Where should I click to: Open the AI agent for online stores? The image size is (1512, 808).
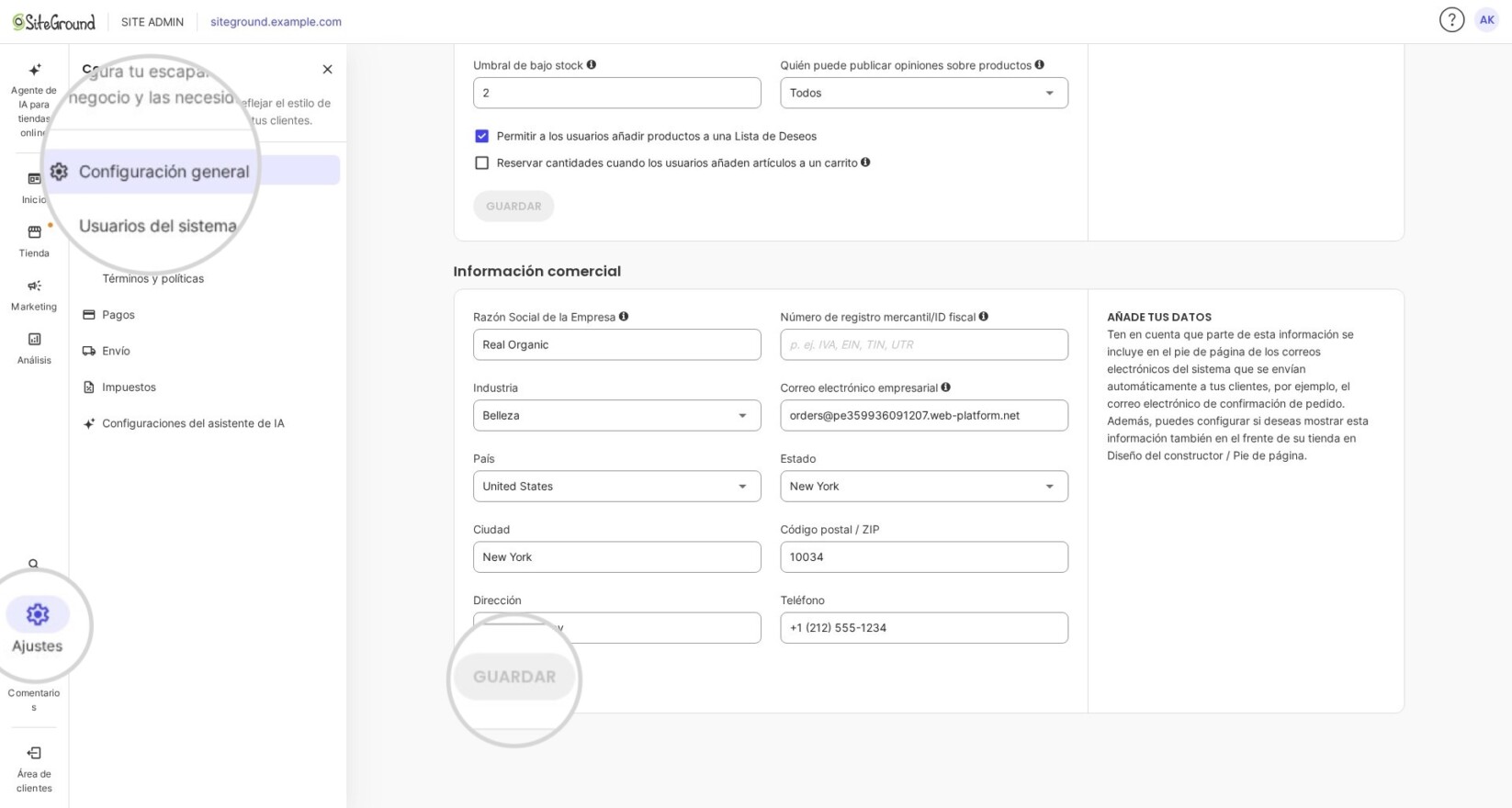coord(34,100)
